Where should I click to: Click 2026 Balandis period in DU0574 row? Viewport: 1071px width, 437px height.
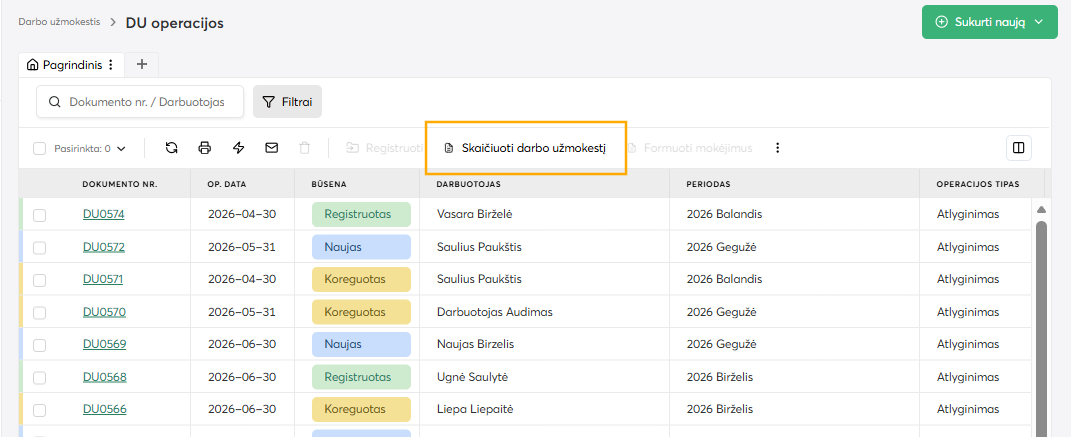pos(725,214)
